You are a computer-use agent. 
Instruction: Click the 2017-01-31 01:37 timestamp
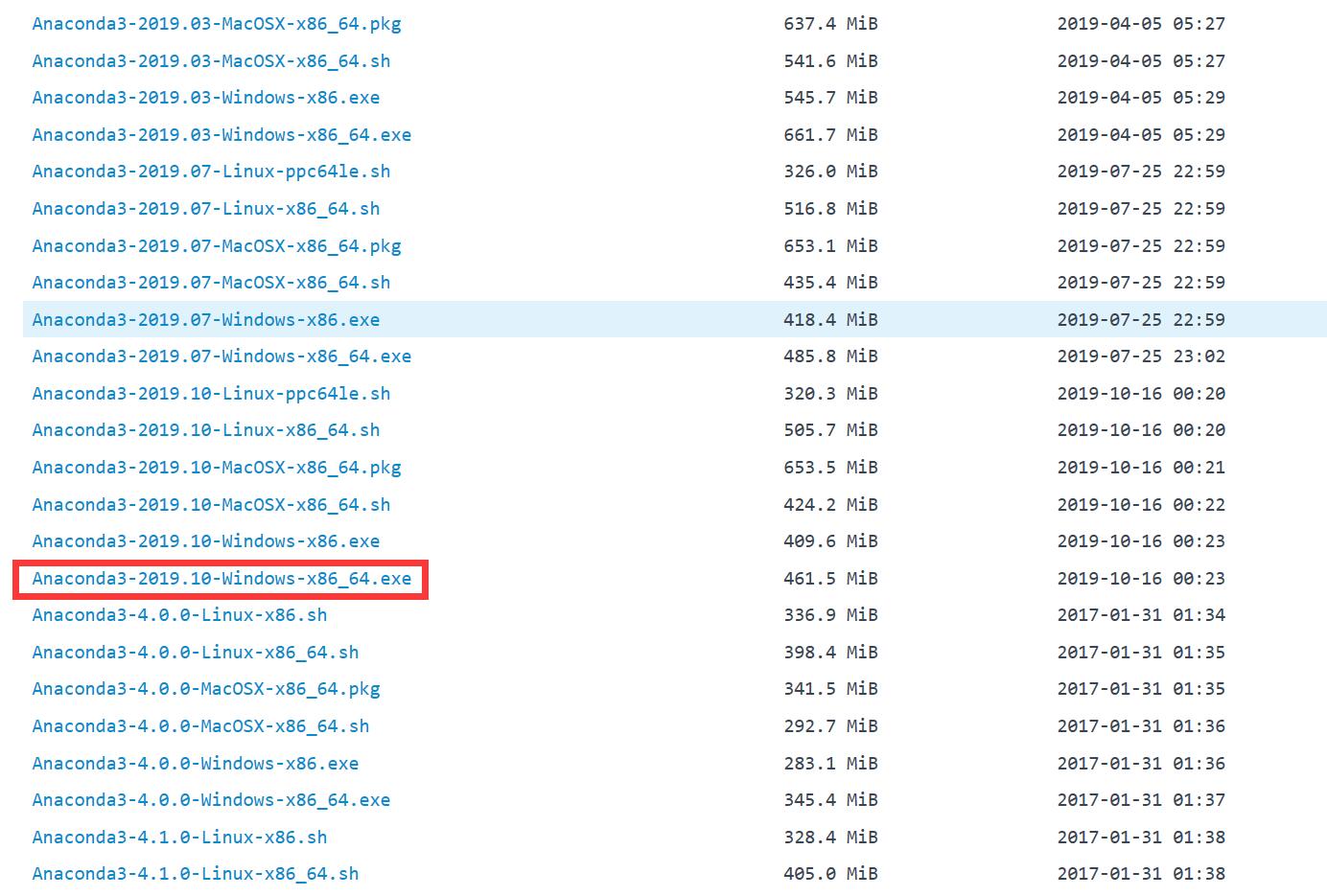coord(1141,799)
